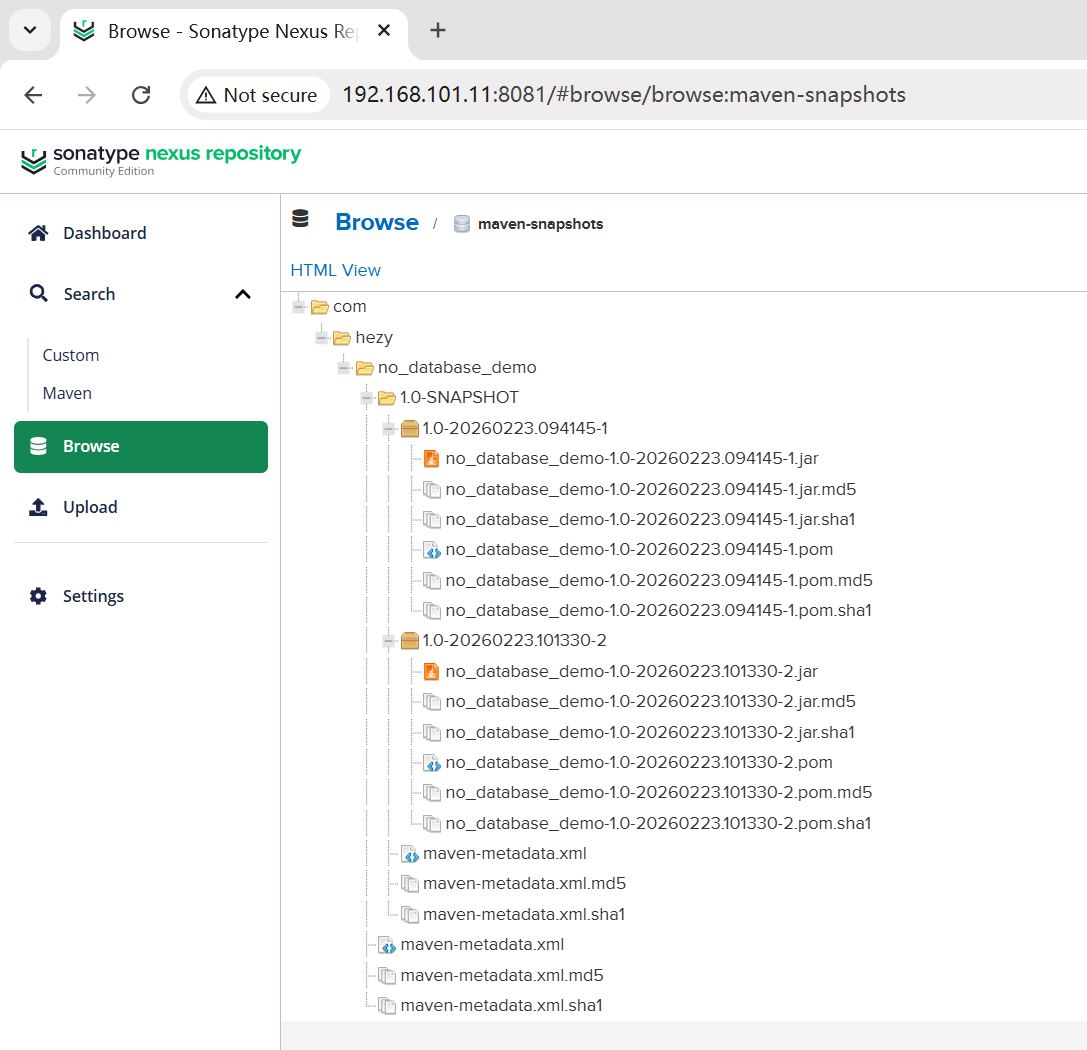Image resolution: width=1087 pixels, height=1050 pixels.
Task: Select the Browse - Sonatype Nexus browser tab
Action: [x=232, y=31]
